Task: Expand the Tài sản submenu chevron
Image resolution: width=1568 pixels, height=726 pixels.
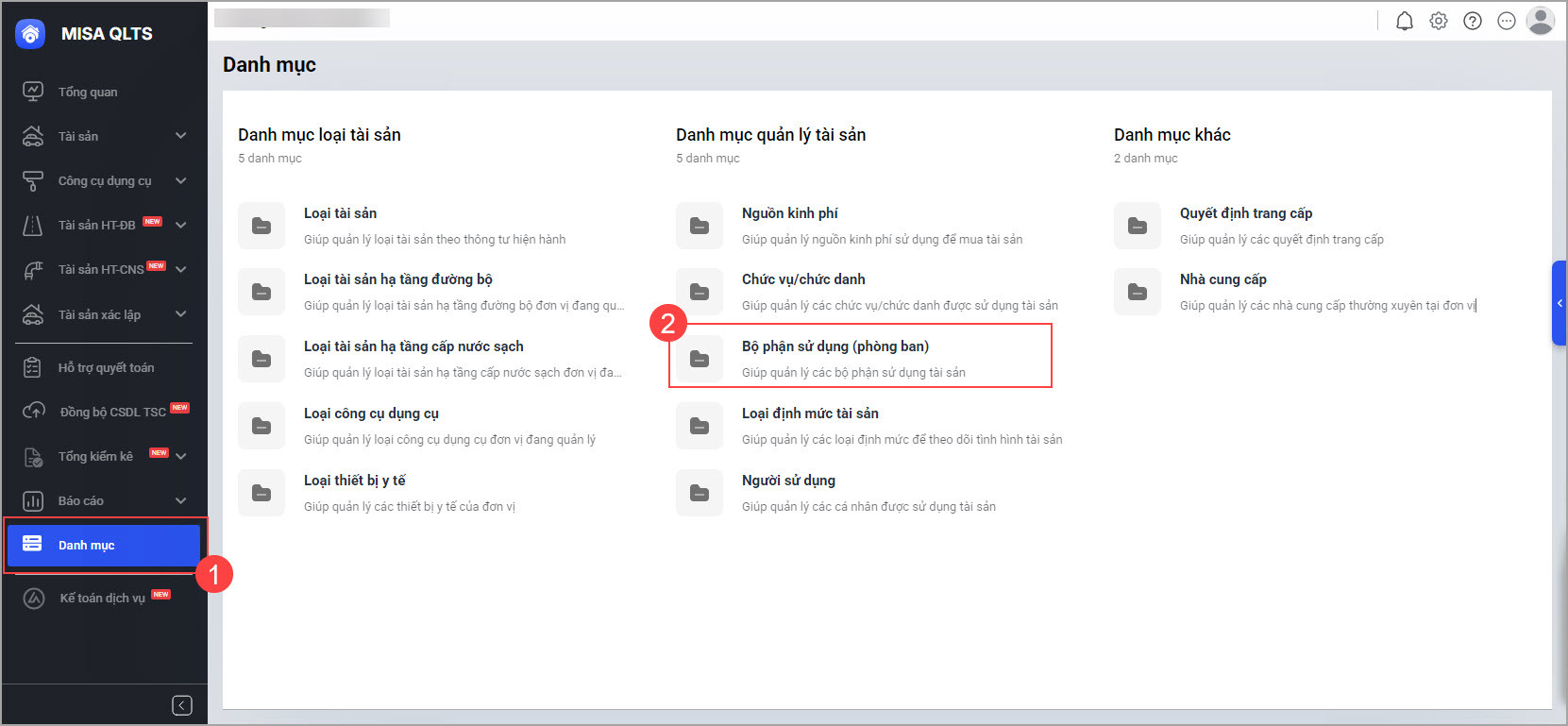Action: coord(180,136)
